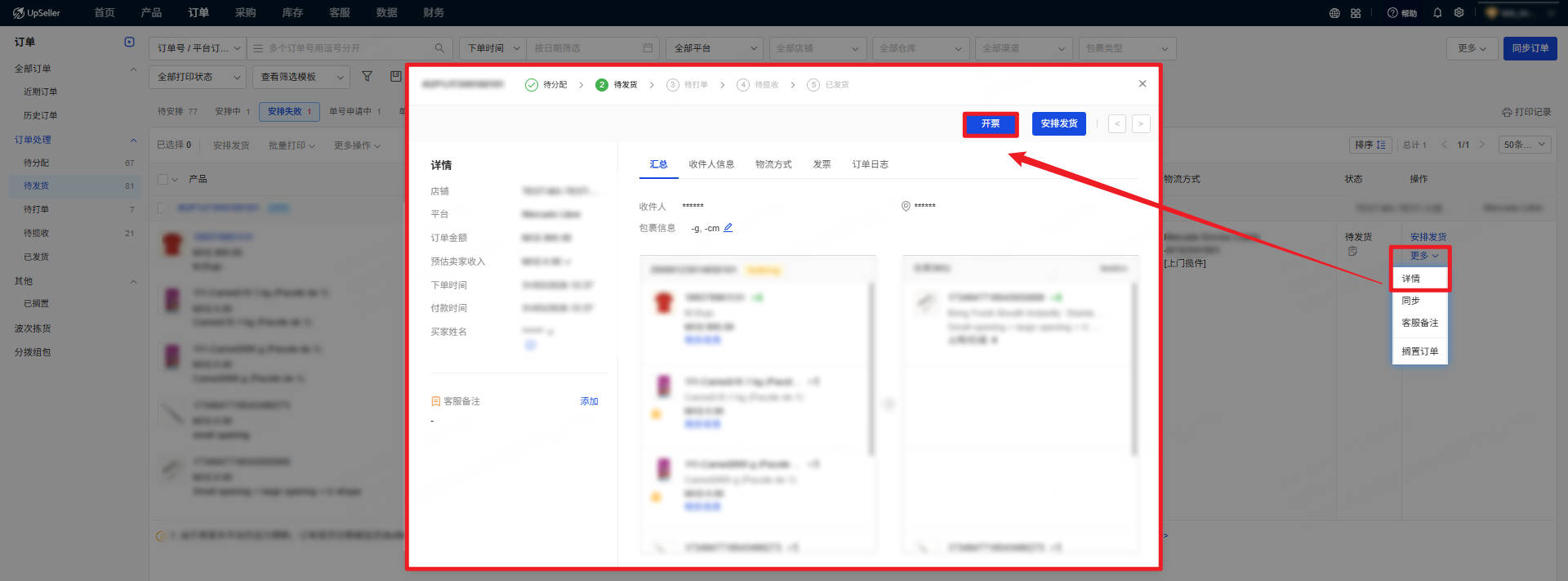Collapse the 订单处理 sidebar section

[x=133, y=140]
